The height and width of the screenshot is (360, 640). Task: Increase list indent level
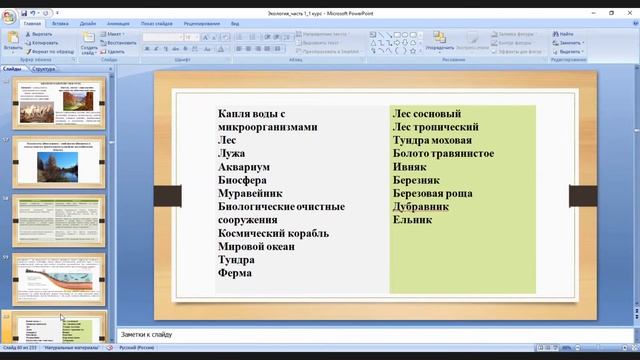pos(277,38)
